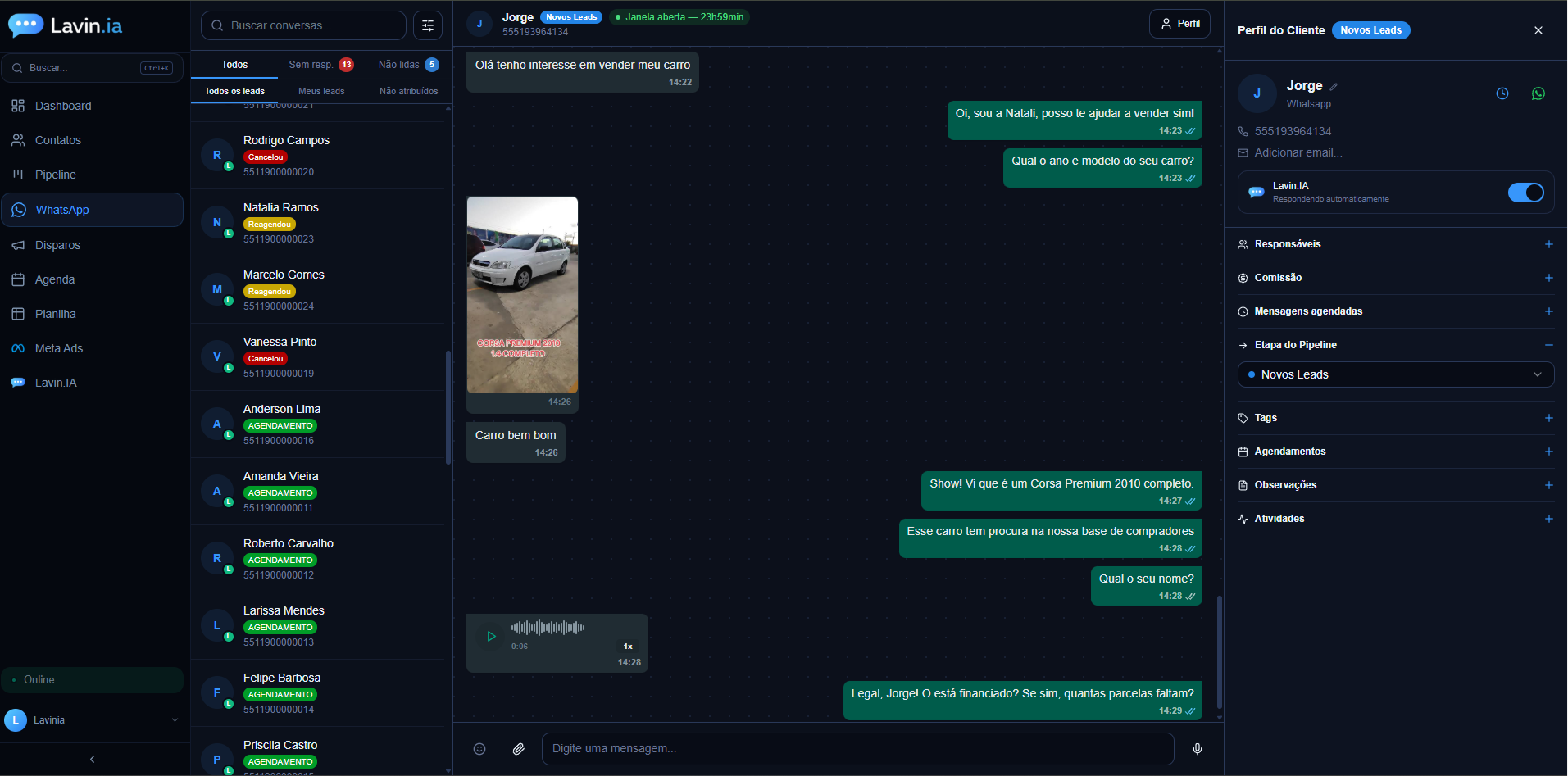Expand the Observações section

1549,485
